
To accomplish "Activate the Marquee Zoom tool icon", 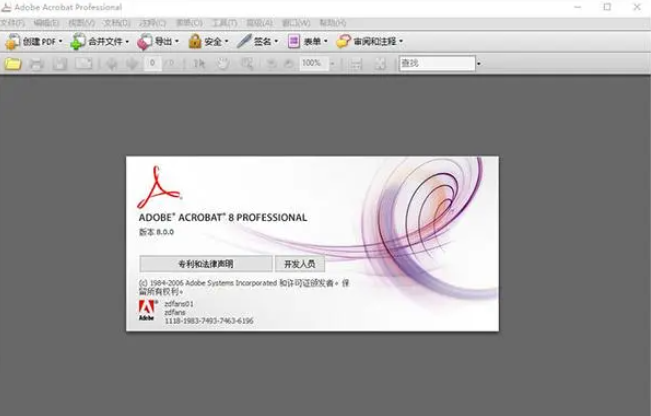I will click(247, 64).
